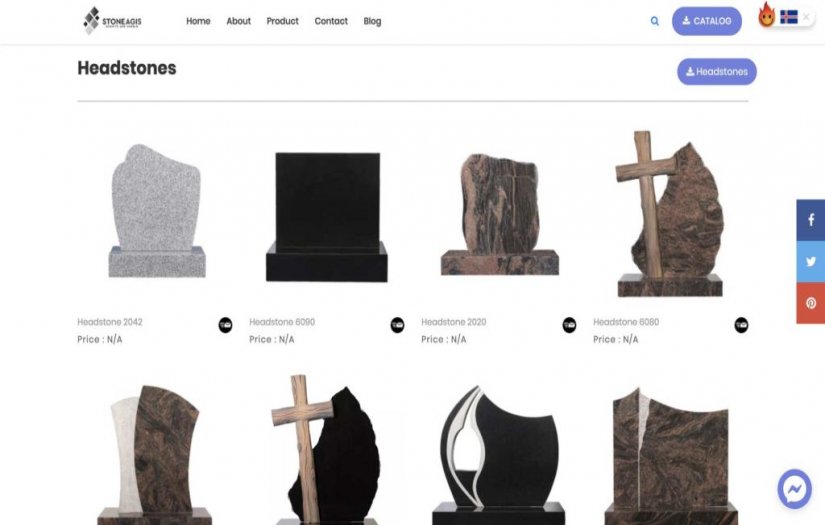This screenshot has height=525, width=825.
Task: Click the Headstones download button
Action: click(717, 72)
